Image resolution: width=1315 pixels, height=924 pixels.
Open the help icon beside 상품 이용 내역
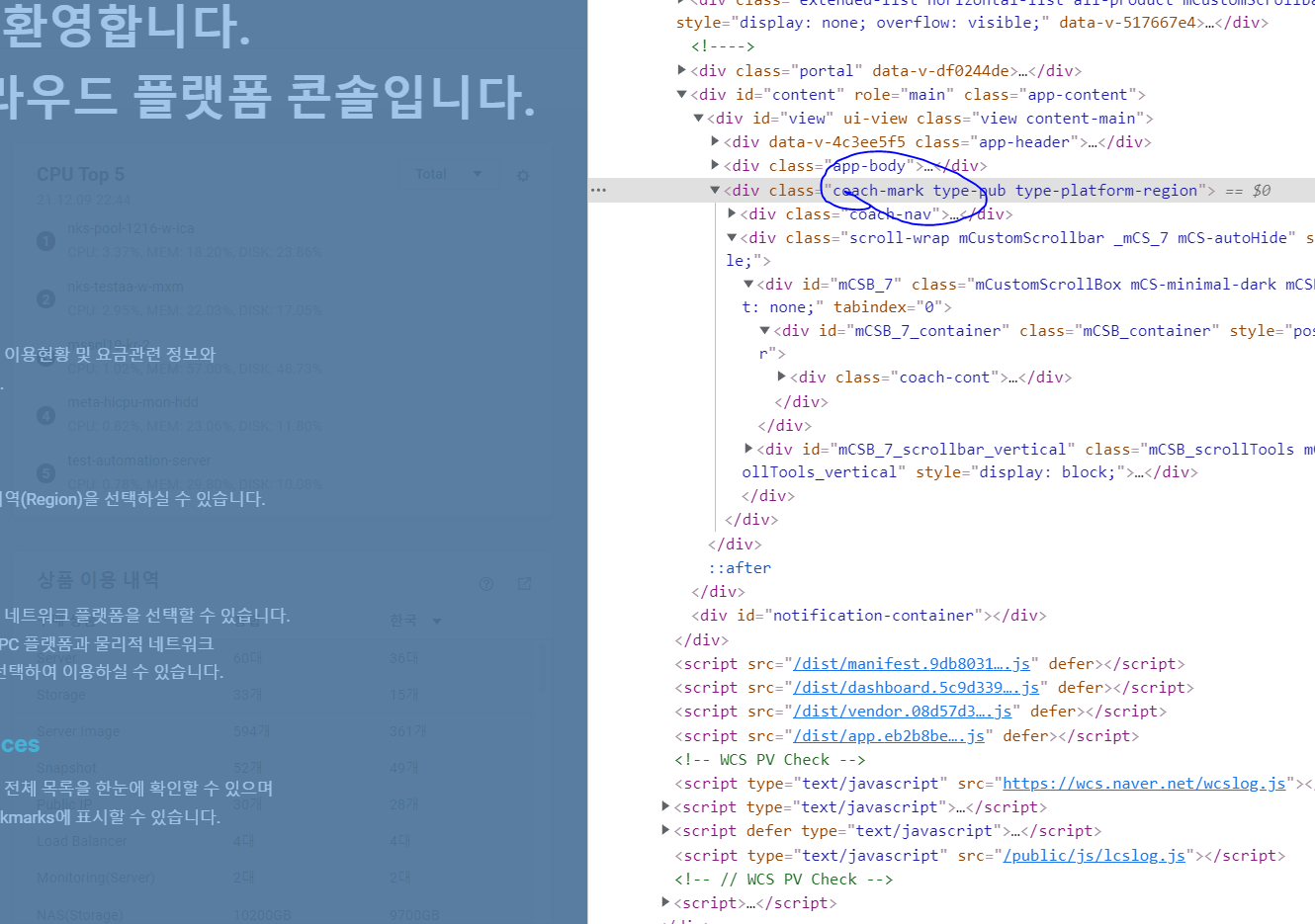(486, 584)
